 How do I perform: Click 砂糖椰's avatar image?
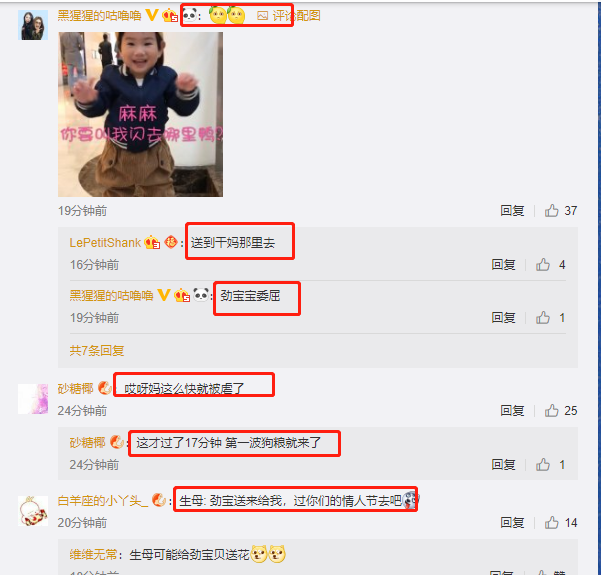[x=33, y=399]
